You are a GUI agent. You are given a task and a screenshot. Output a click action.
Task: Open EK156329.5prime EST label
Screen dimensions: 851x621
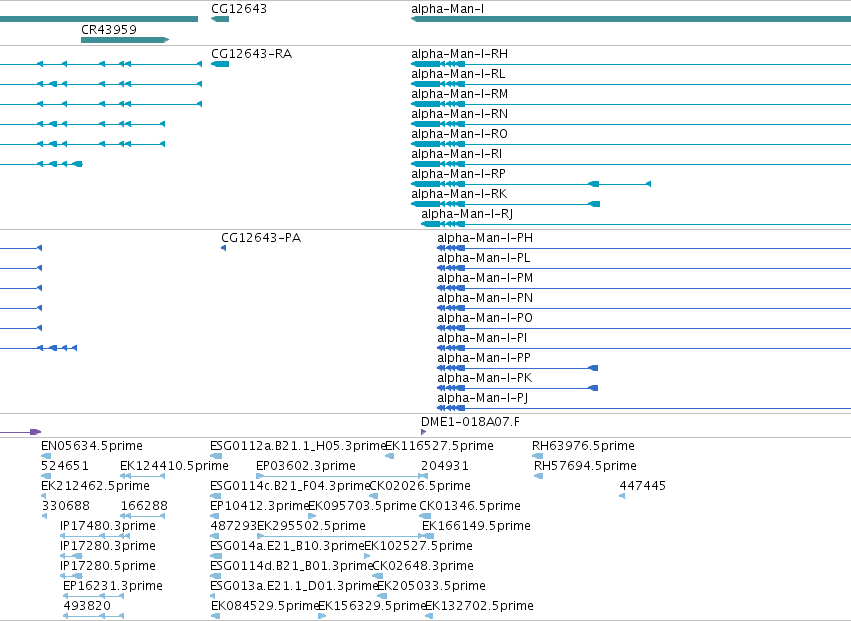point(372,606)
